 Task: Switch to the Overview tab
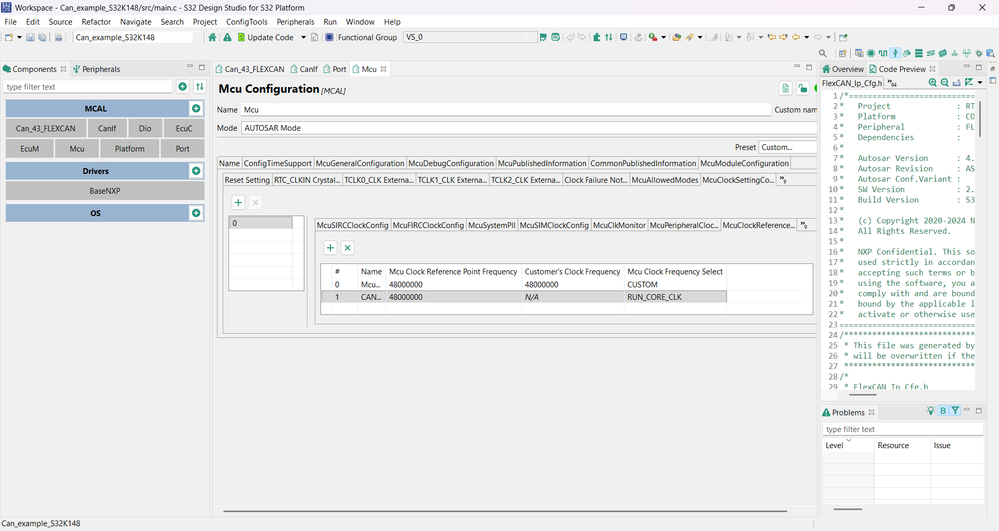(x=843, y=69)
